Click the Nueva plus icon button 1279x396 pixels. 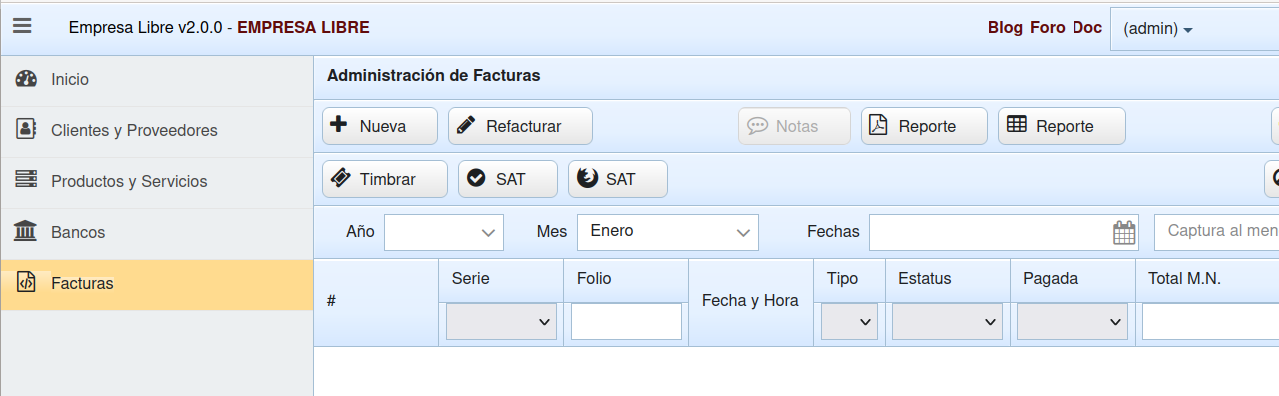(x=380, y=126)
